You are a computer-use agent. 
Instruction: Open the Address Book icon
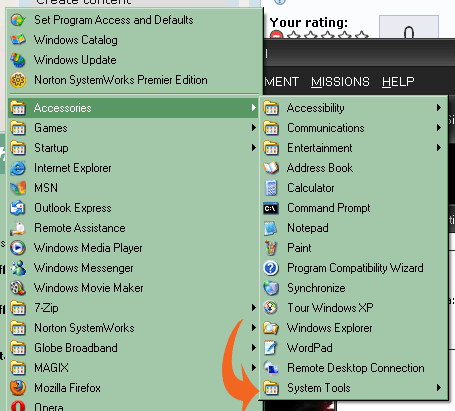point(271,168)
